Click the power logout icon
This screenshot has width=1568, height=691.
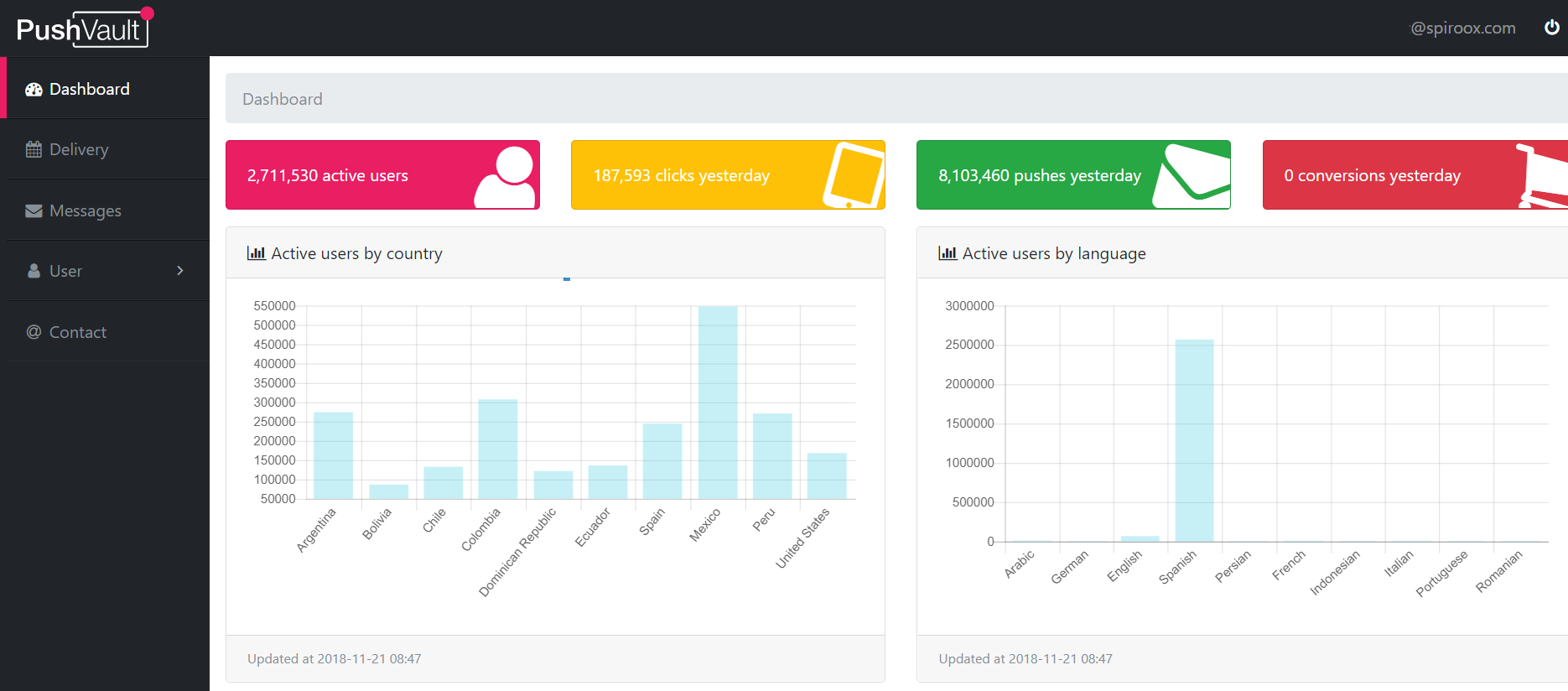pyautogui.click(x=1551, y=28)
